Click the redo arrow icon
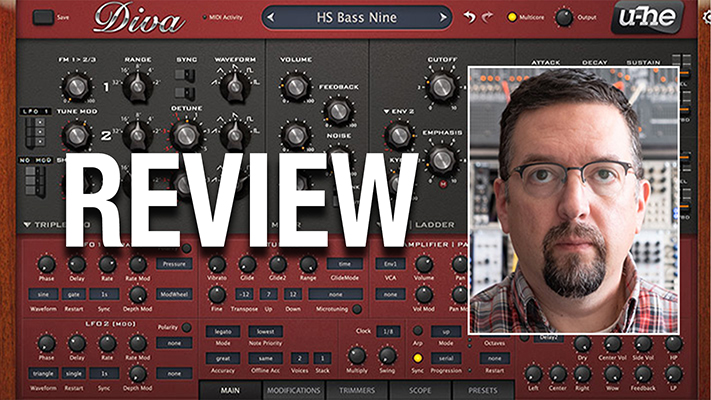The image size is (711, 400). 489,17
